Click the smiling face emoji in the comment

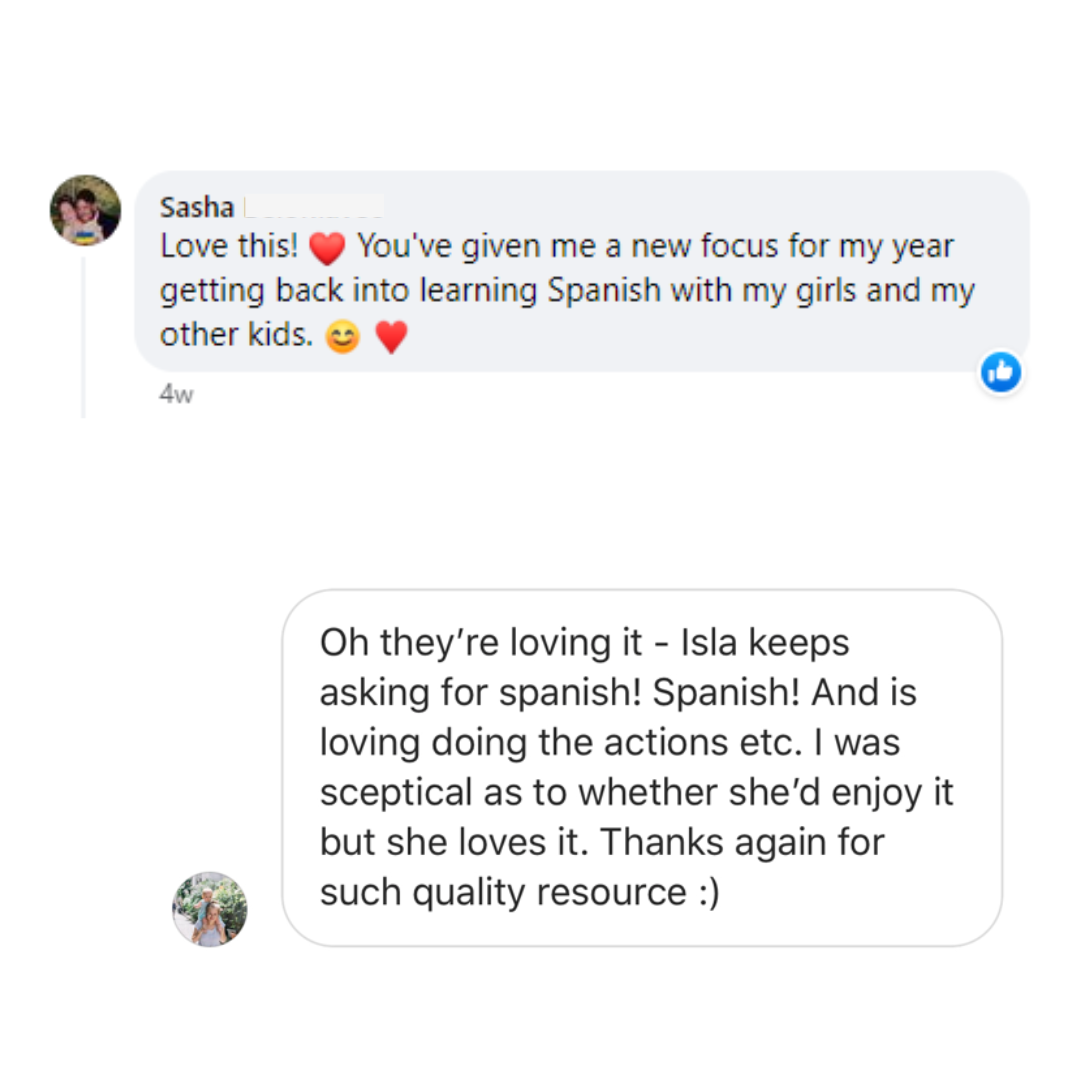343,339
